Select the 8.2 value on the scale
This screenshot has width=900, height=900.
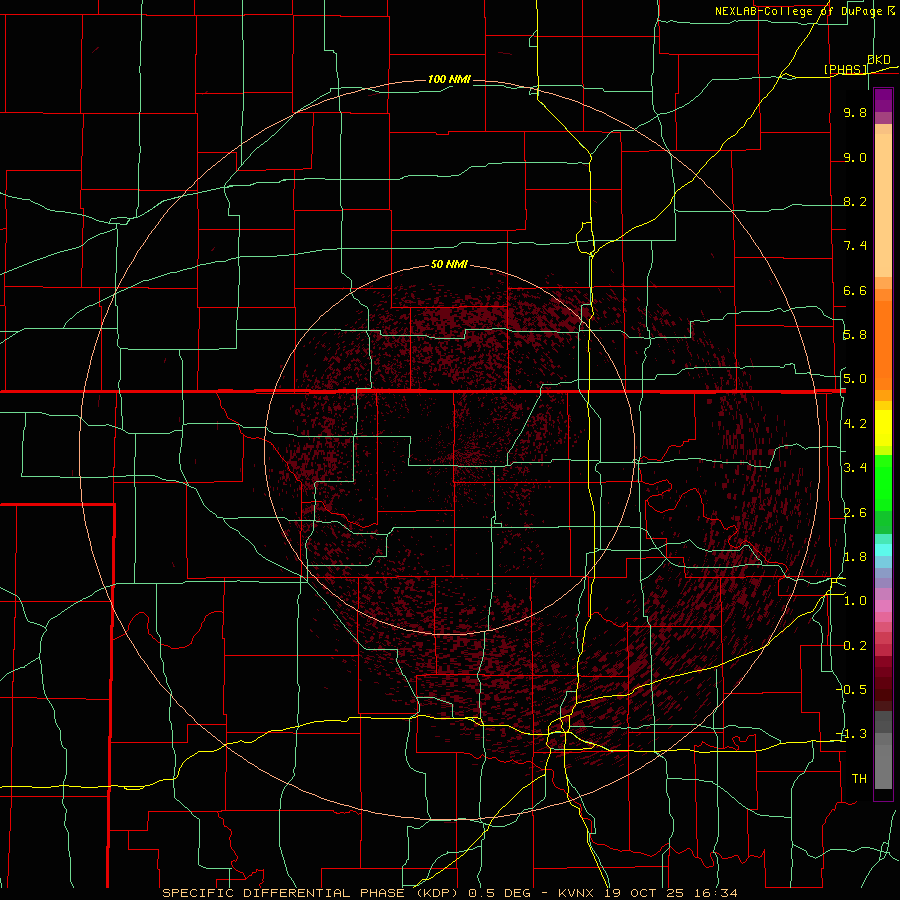855,201
